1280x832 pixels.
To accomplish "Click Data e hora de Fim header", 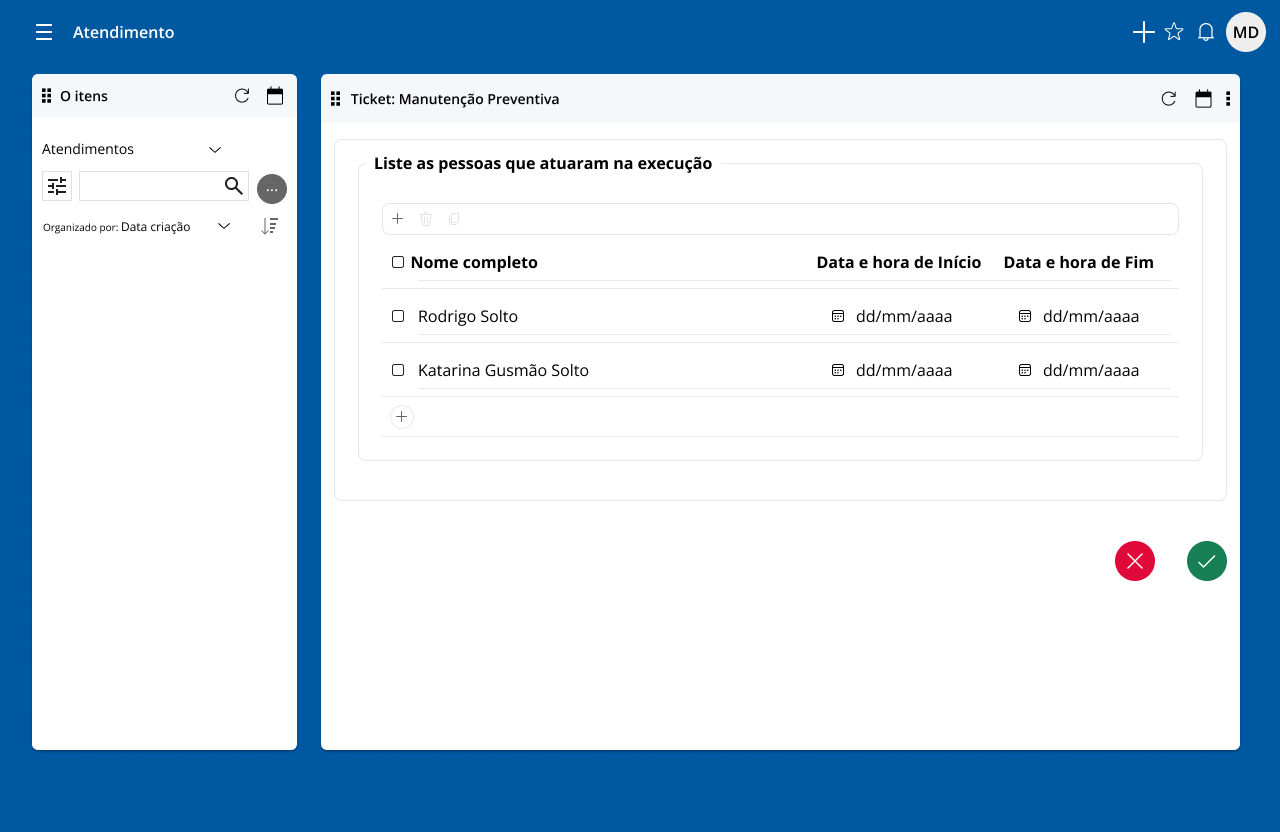I will (x=1079, y=262).
